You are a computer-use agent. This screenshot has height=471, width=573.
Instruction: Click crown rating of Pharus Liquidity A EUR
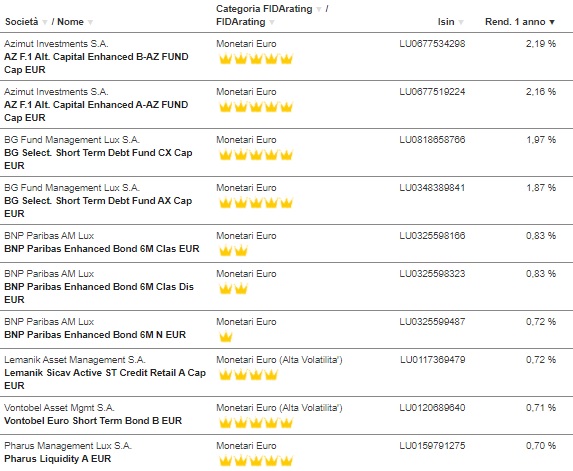[256, 460]
